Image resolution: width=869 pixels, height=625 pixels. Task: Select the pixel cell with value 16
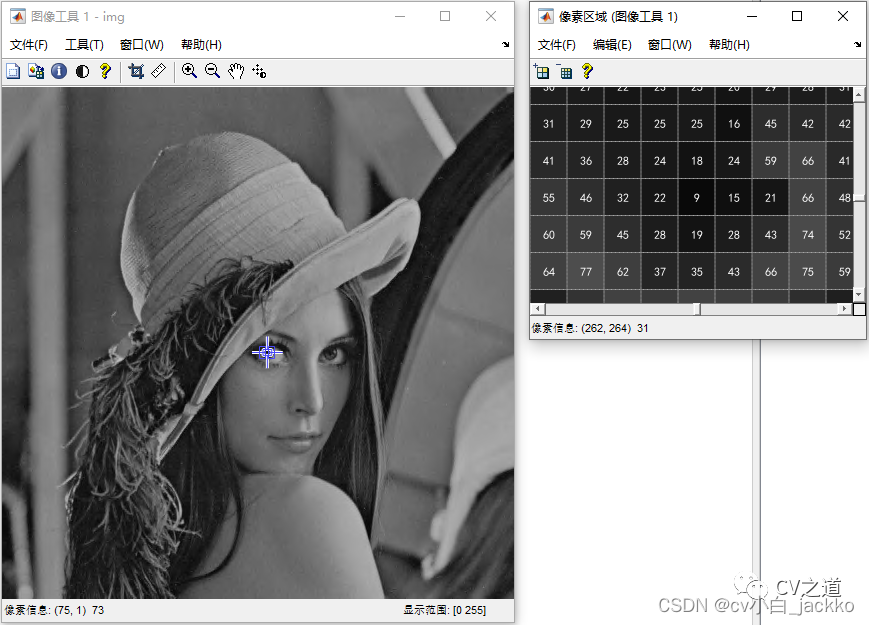click(734, 124)
